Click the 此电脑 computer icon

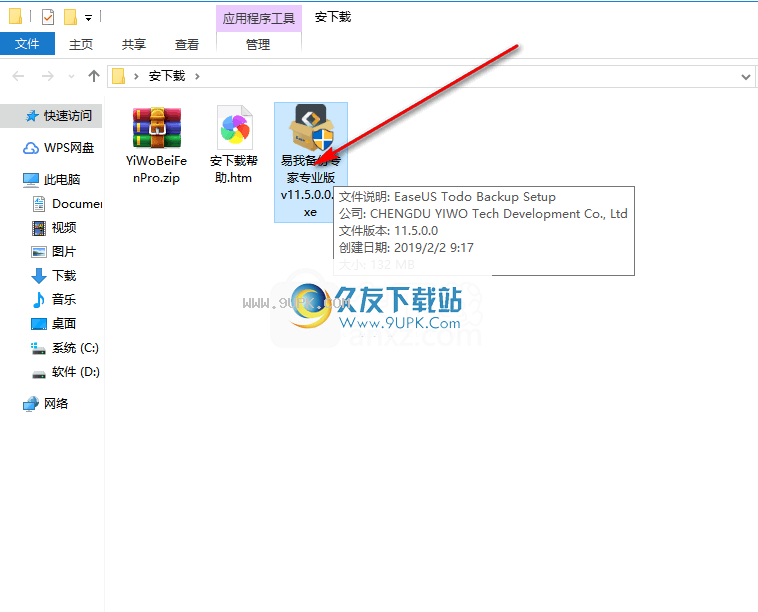pyautogui.click(x=30, y=180)
